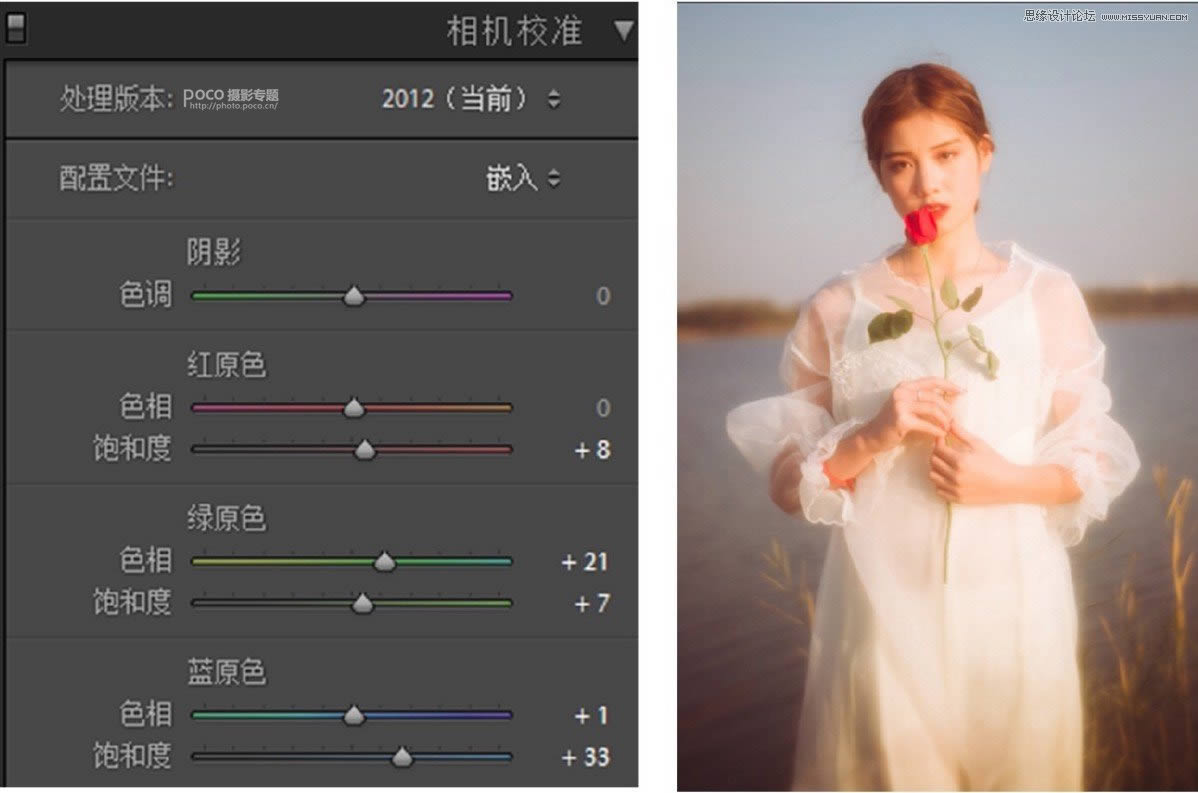Click the 相机校准 panel title
Screen dimensions: 1198x793
click(514, 31)
